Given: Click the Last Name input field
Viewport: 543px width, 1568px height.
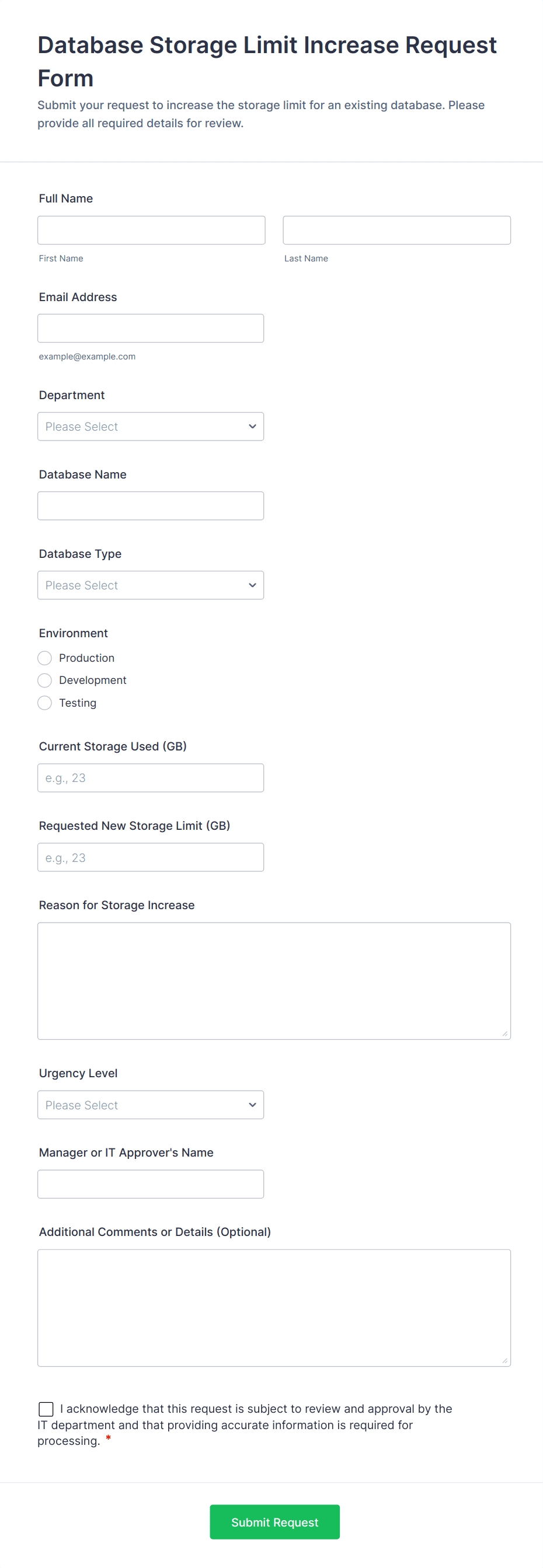Looking at the screenshot, I should click(x=396, y=230).
